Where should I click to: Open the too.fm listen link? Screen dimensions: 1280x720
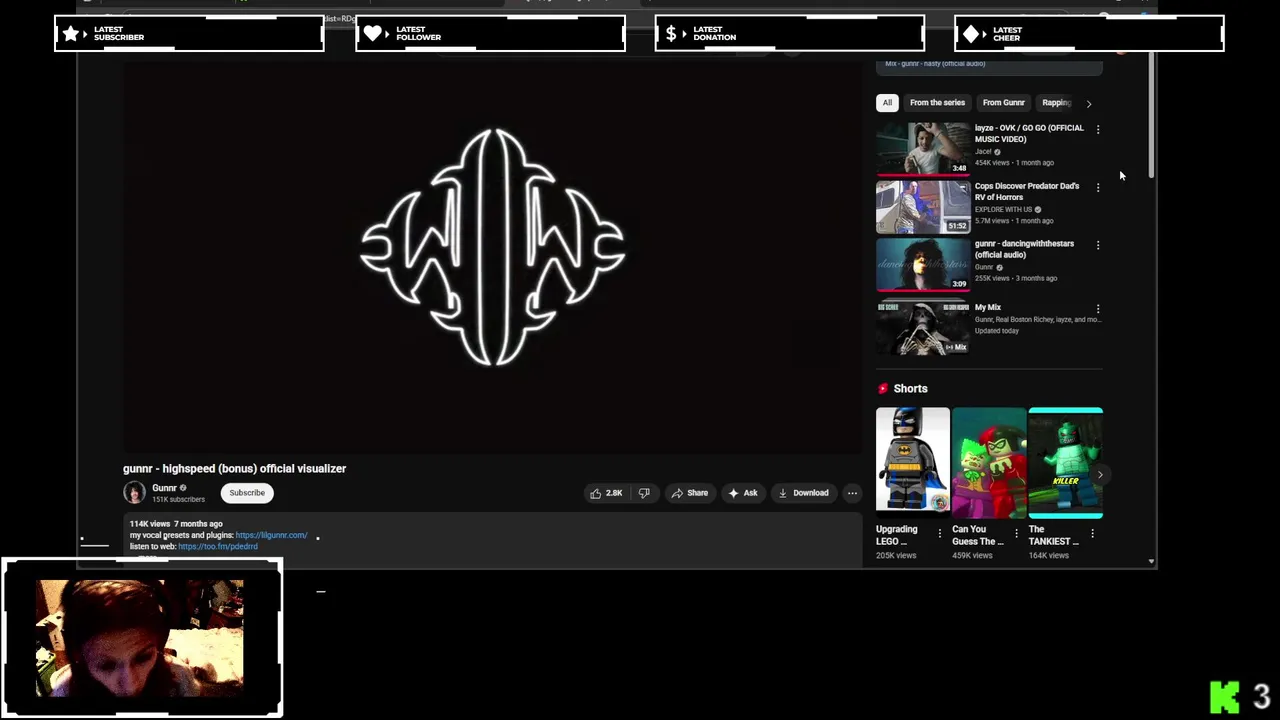(x=218, y=546)
